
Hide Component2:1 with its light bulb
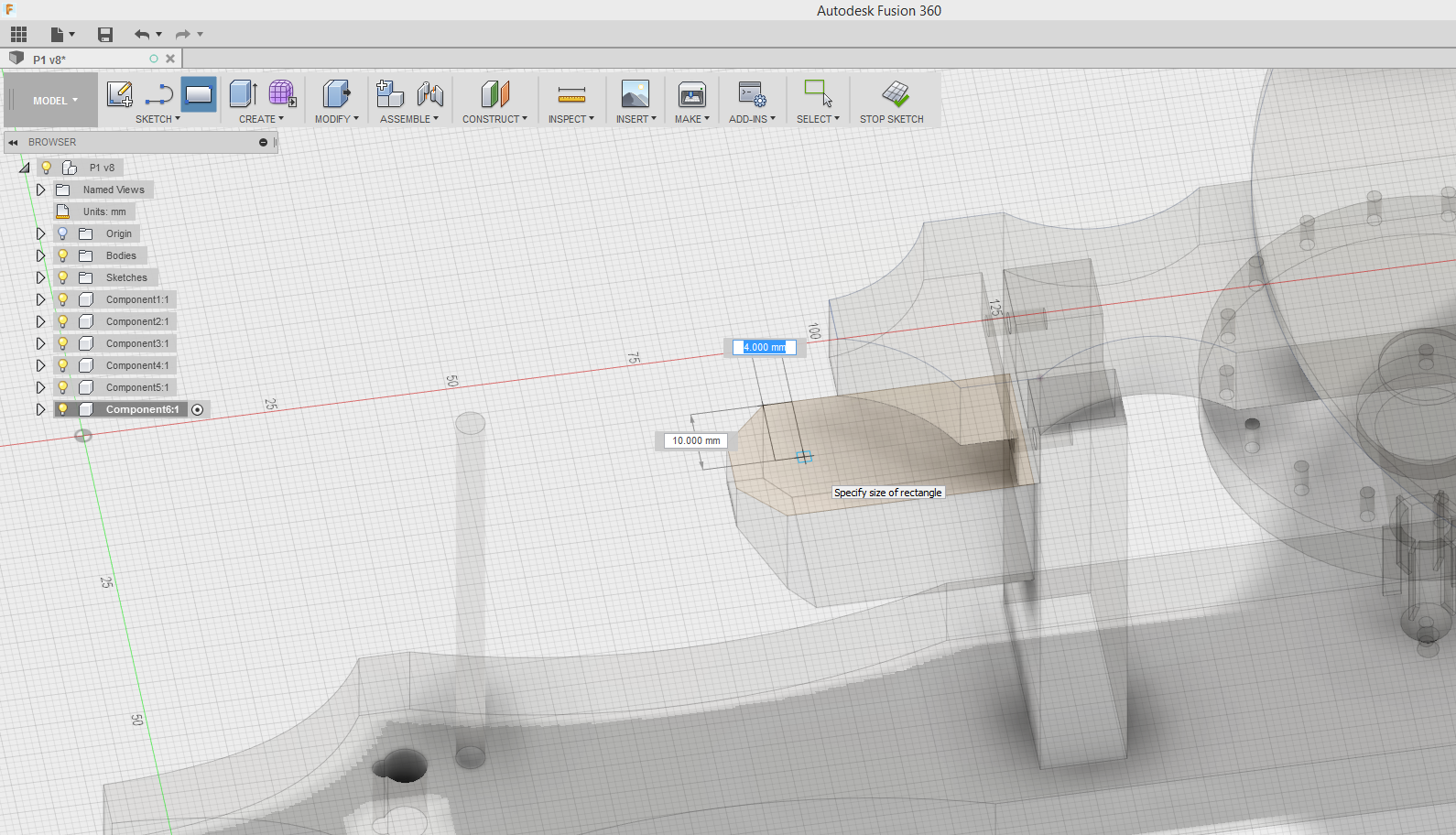(62, 321)
